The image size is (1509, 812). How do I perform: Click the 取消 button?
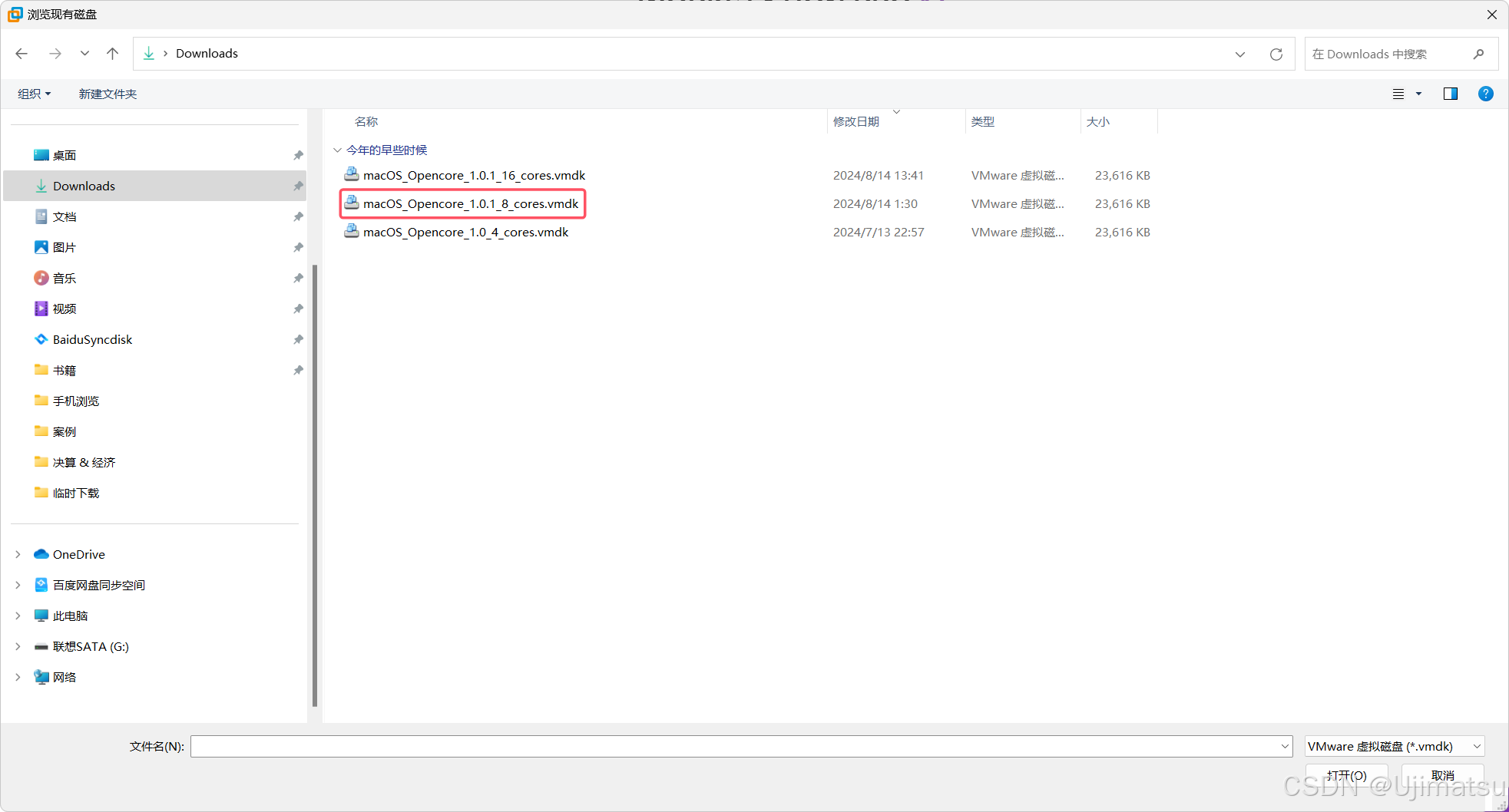coord(1443,775)
